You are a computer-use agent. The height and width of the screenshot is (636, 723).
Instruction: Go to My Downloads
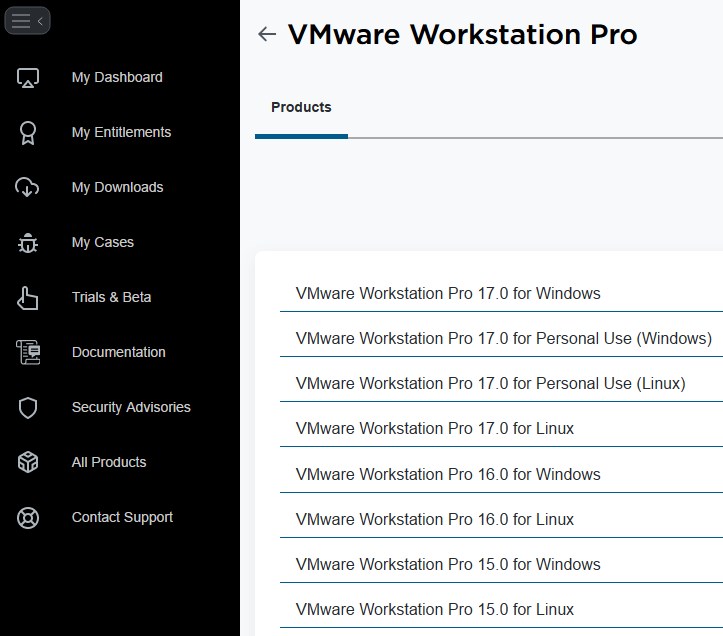pos(118,187)
